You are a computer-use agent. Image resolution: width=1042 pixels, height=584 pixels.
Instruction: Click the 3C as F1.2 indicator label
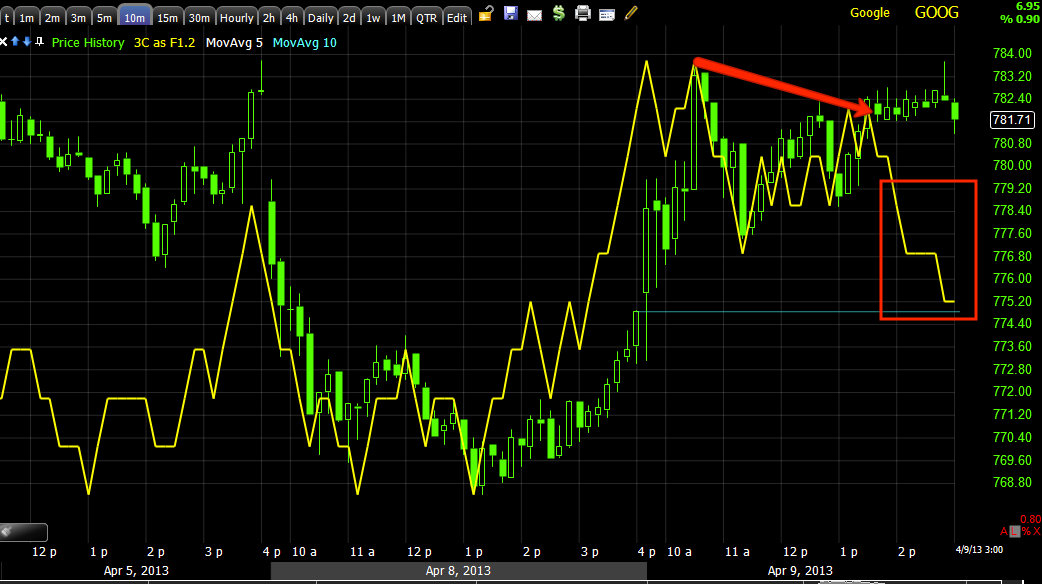point(165,43)
